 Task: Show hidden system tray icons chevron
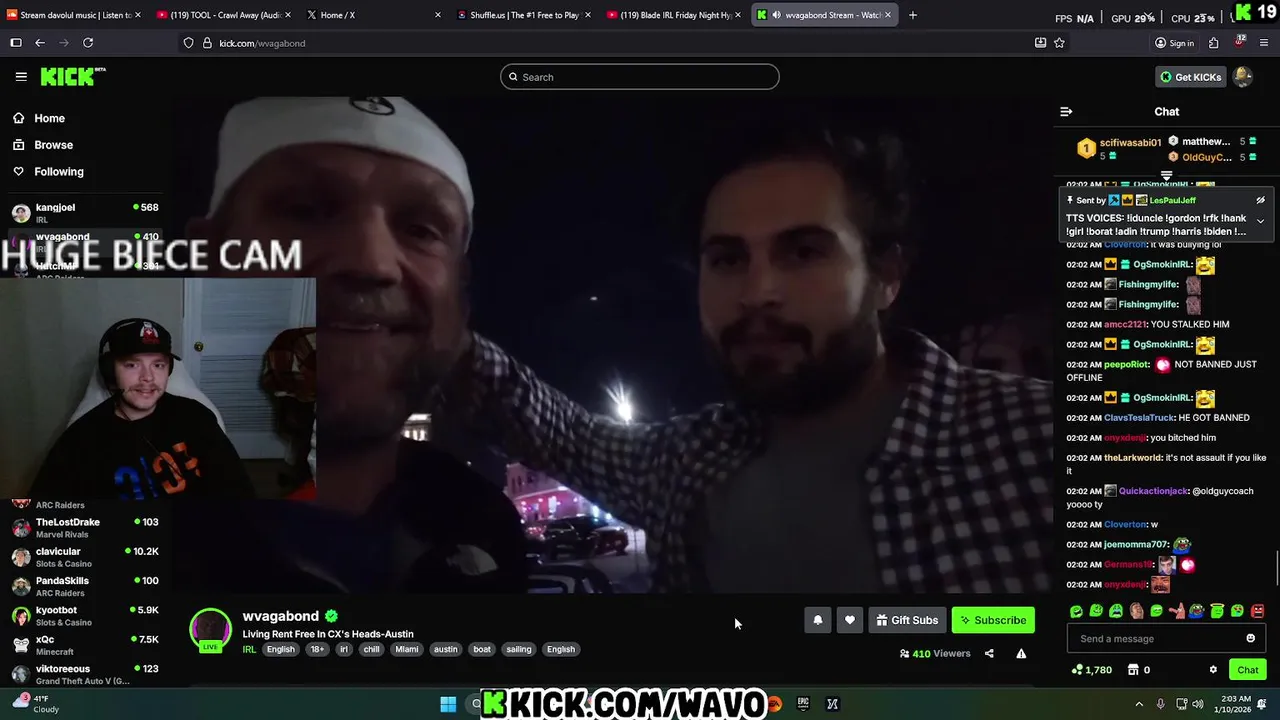(1139, 704)
